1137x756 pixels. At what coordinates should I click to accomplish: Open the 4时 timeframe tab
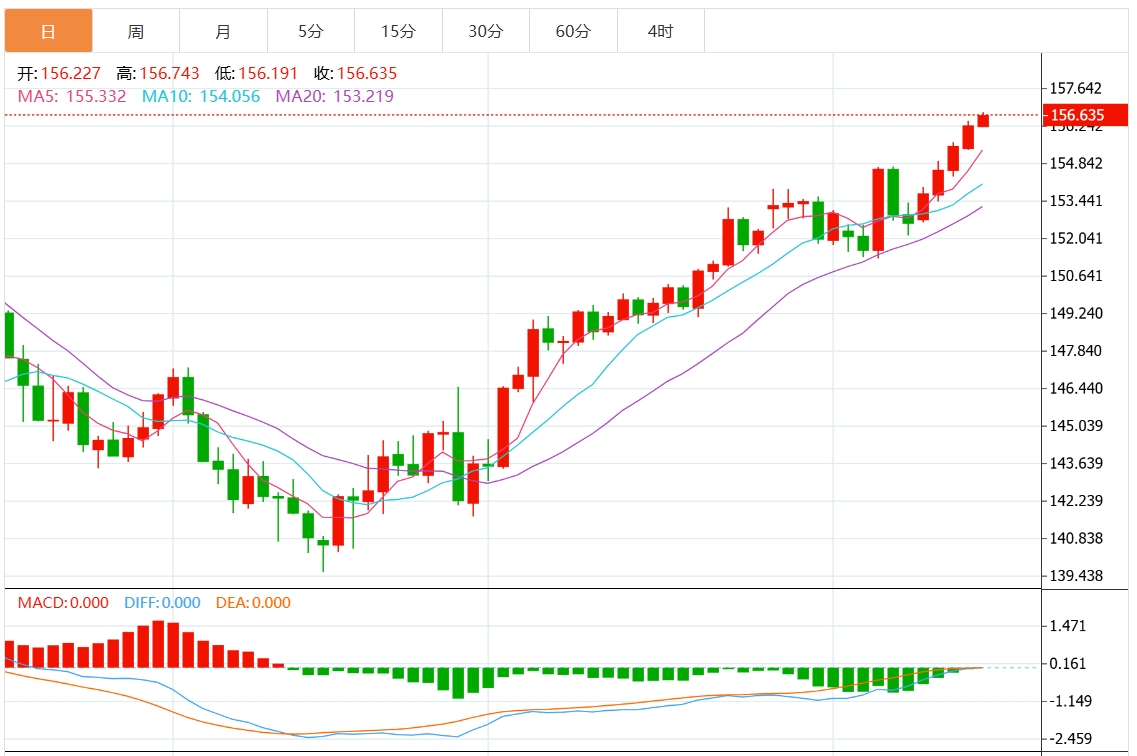coord(661,31)
